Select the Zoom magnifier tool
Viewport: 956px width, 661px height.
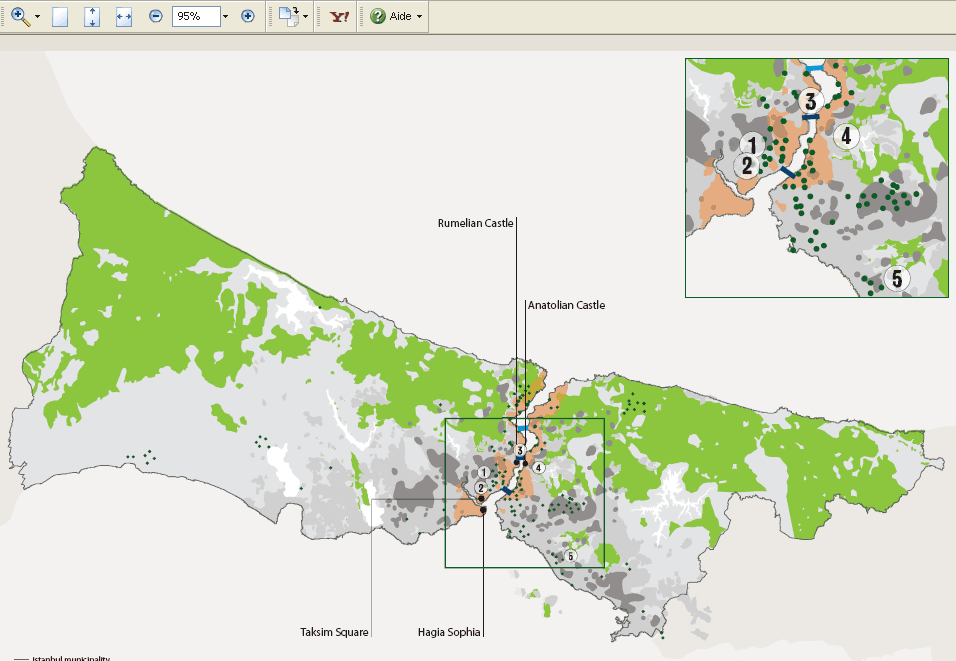pos(19,15)
